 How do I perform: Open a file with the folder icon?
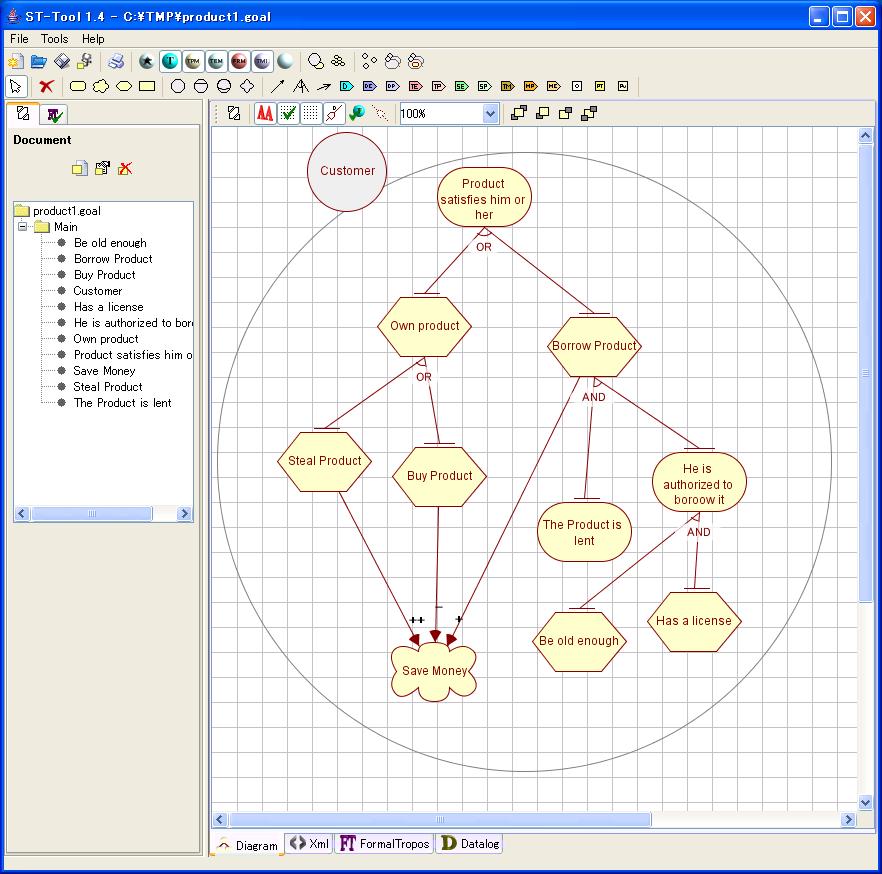[39, 61]
